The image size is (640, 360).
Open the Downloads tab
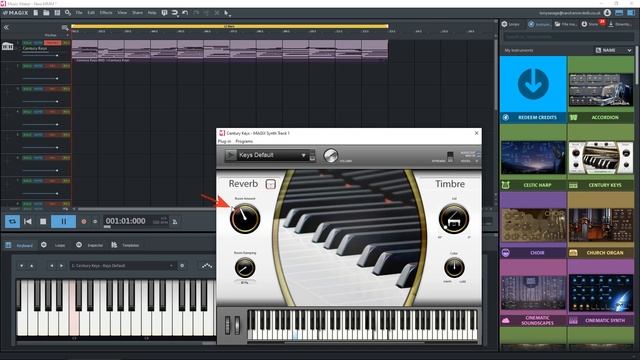[620, 24]
